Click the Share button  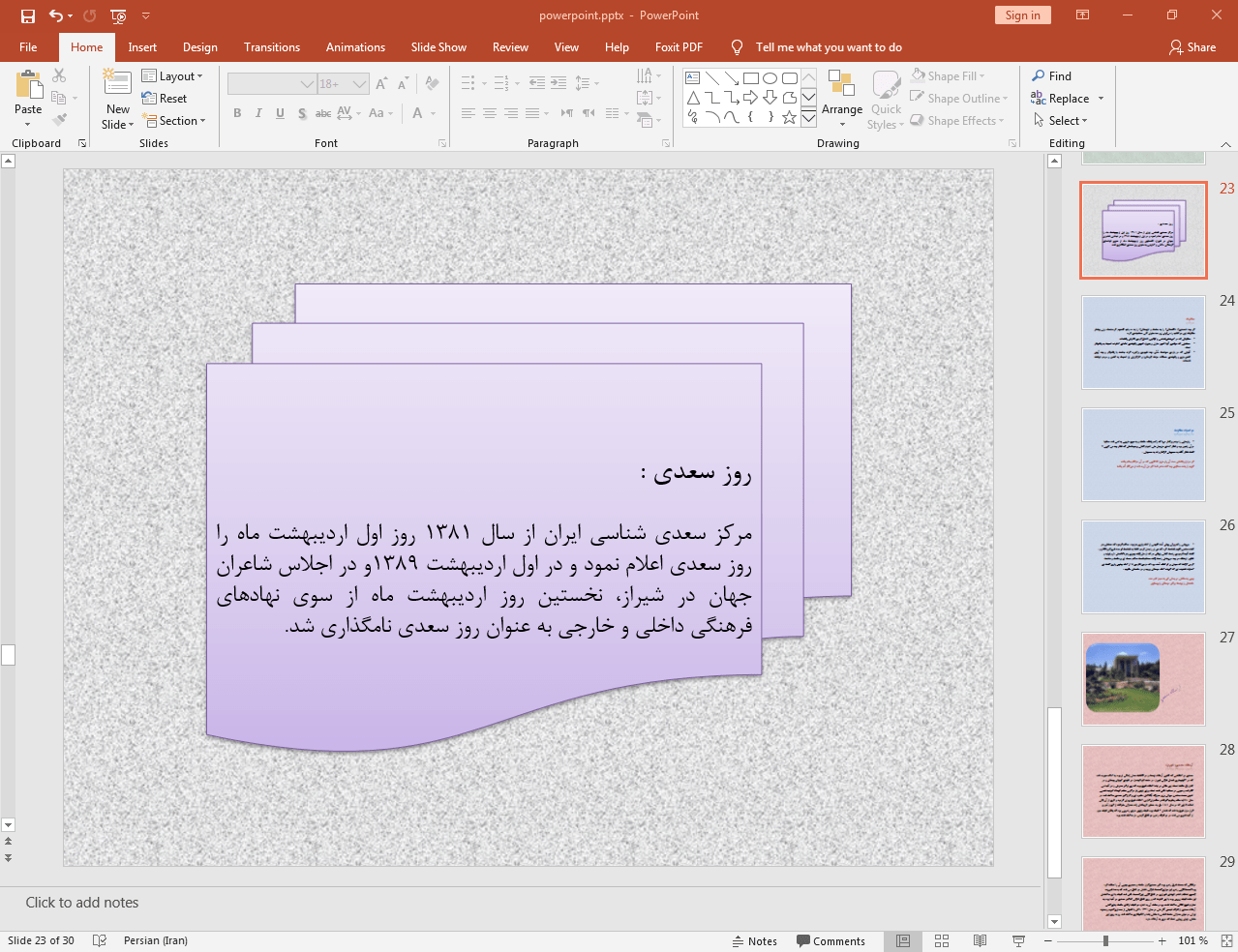1192,46
